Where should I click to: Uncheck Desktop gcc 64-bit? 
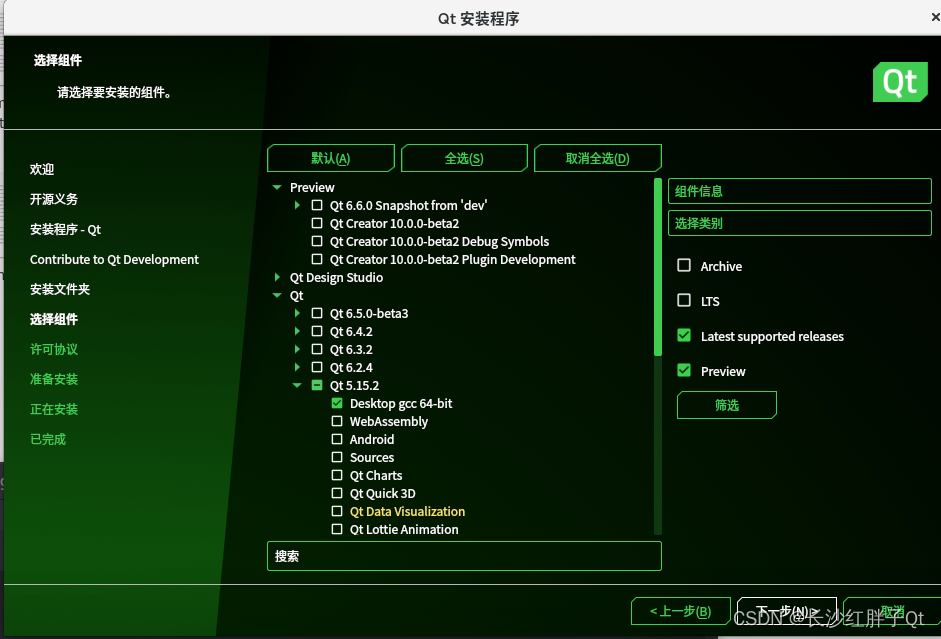(337, 403)
